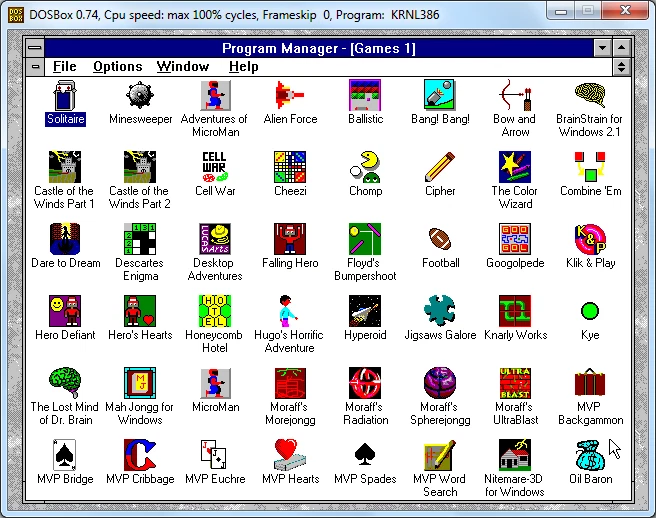Click the Football icon
The width and height of the screenshot is (656, 518).
click(439, 239)
